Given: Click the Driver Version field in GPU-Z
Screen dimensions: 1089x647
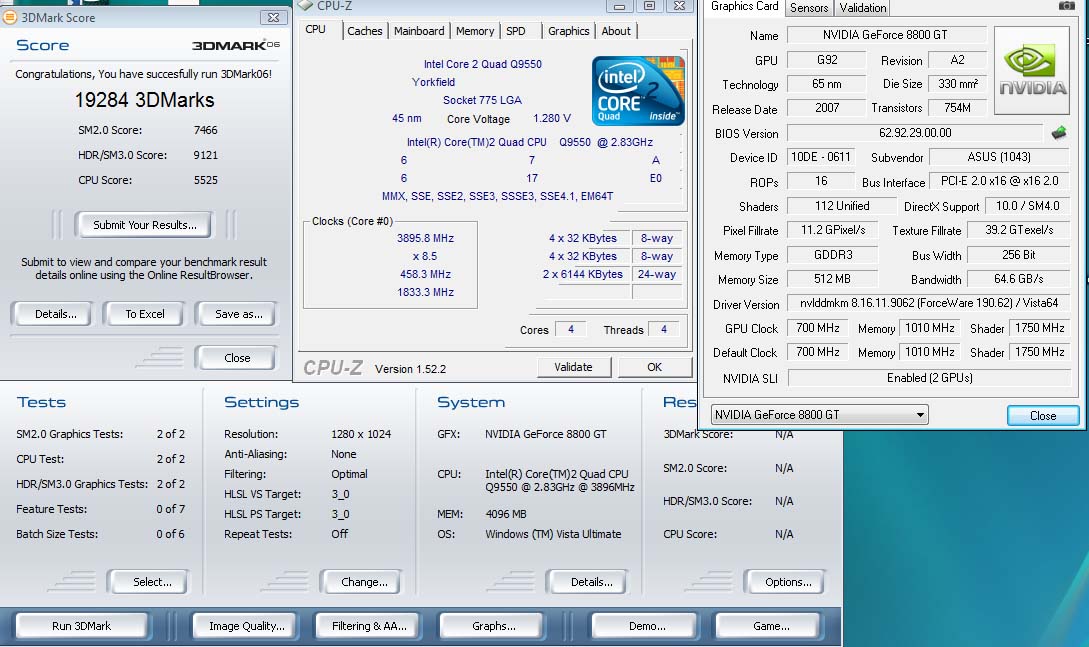Looking at the screenshot, I should tap(929, 303).
